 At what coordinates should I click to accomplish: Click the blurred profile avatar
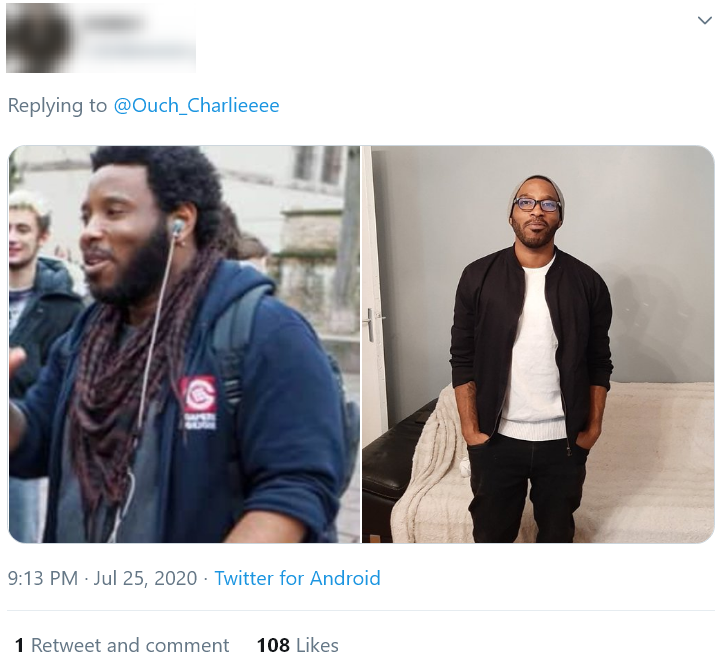pos(39,38)
